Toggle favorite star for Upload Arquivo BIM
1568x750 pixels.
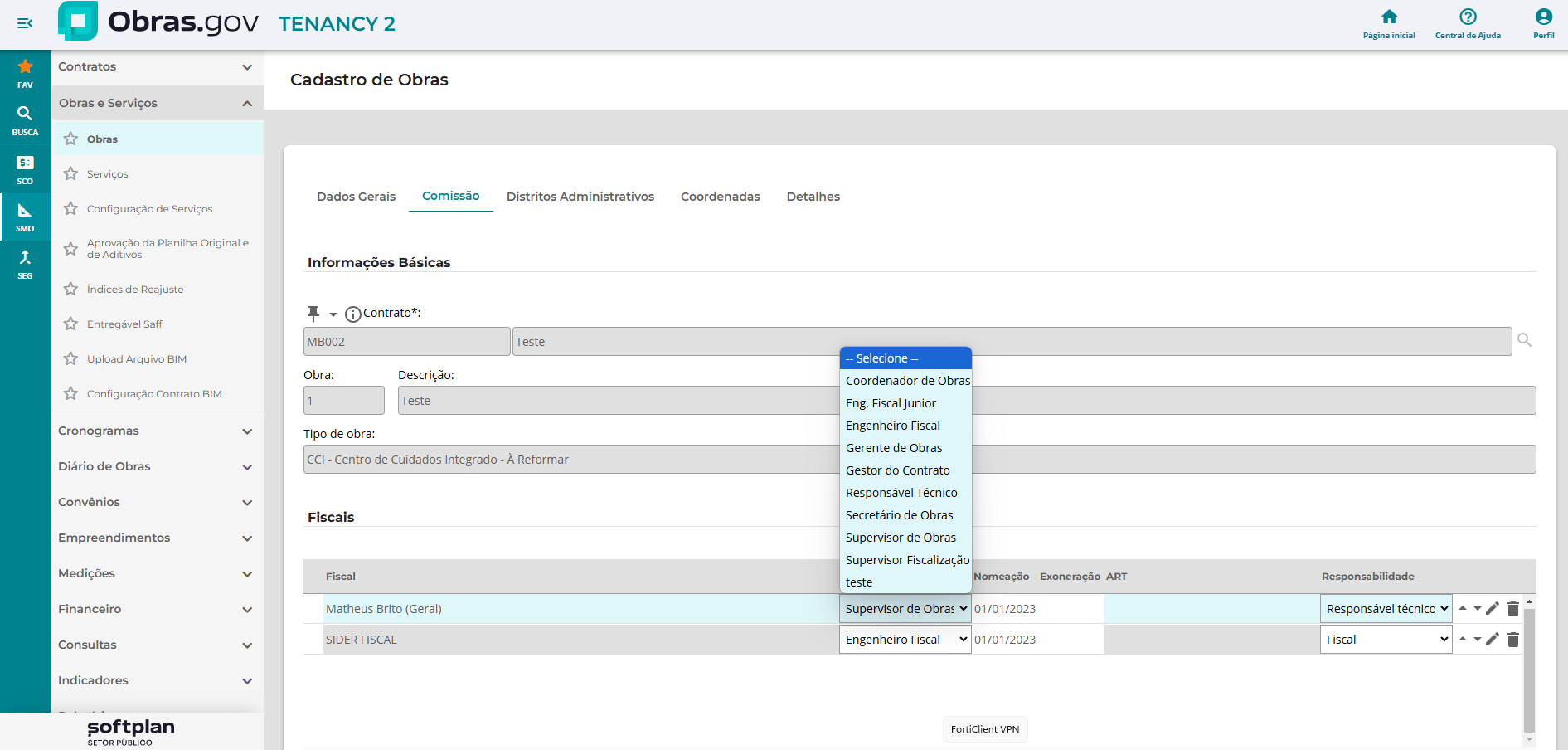71,359
